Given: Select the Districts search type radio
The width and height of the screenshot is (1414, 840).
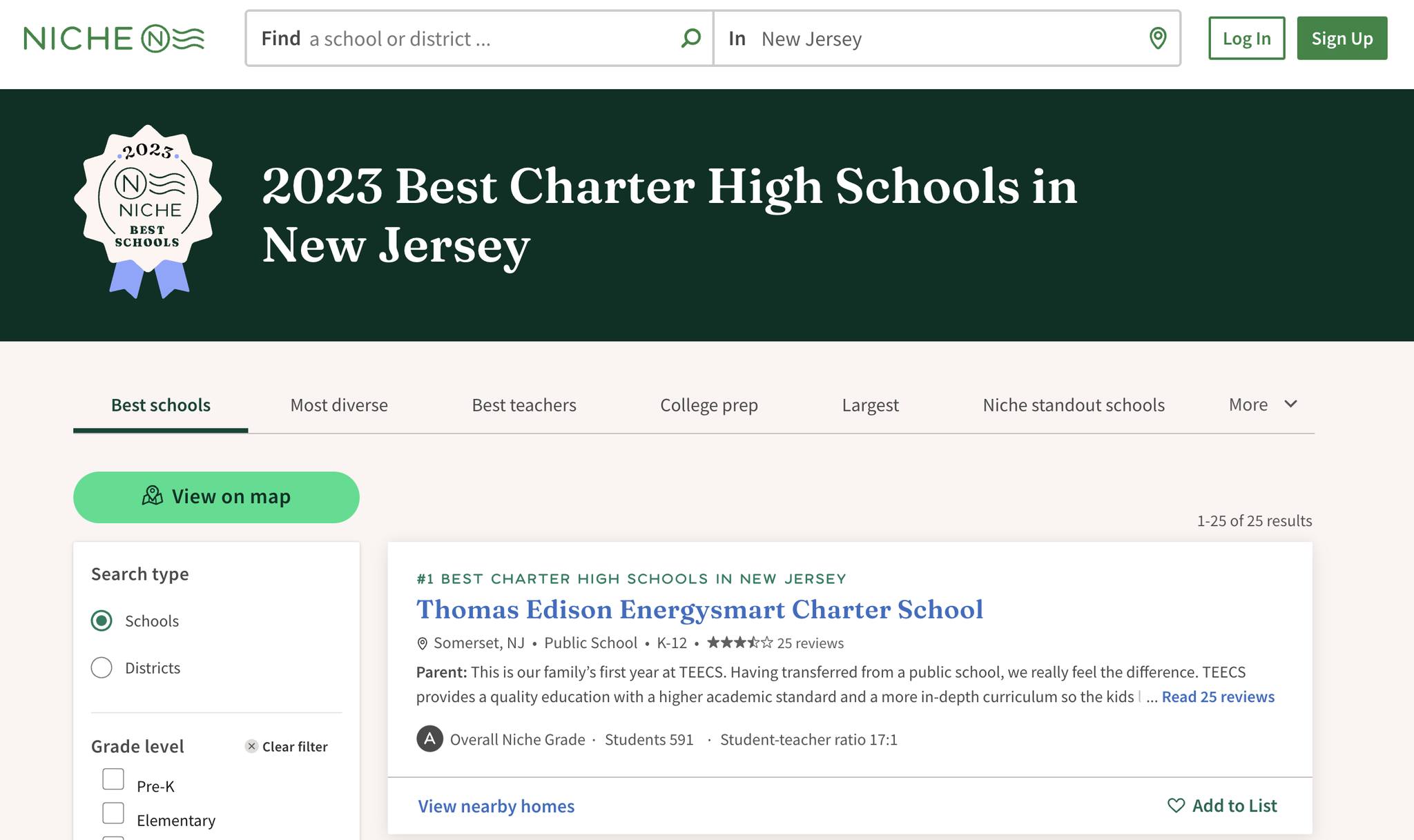Looking at the screenshot, I should pos(101,667).
